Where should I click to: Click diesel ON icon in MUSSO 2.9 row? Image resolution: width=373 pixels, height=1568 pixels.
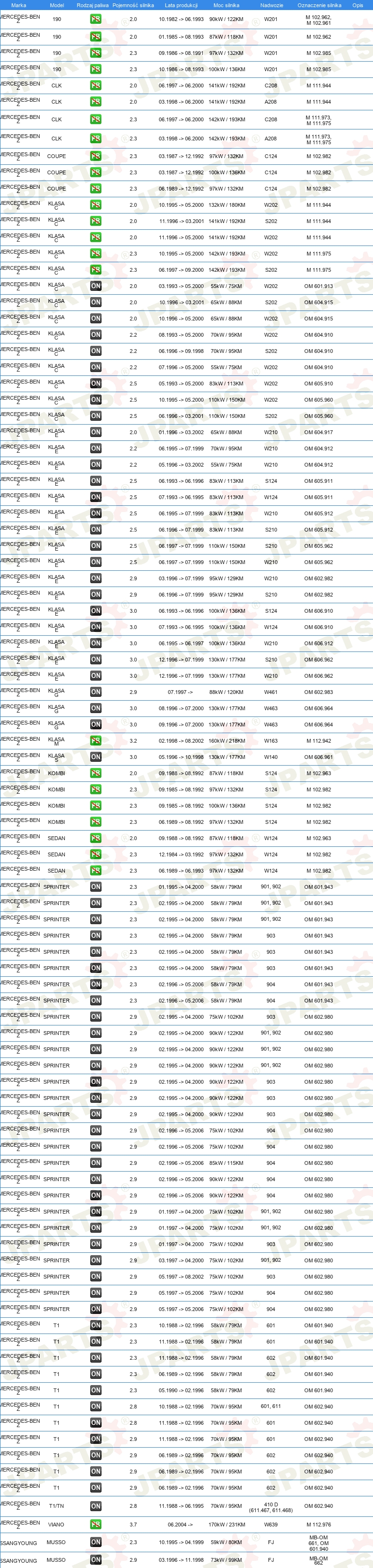point(95,1560)
